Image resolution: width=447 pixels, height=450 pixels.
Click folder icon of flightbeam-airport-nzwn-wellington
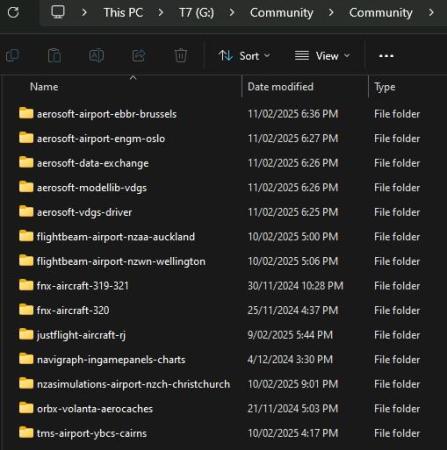26,261
